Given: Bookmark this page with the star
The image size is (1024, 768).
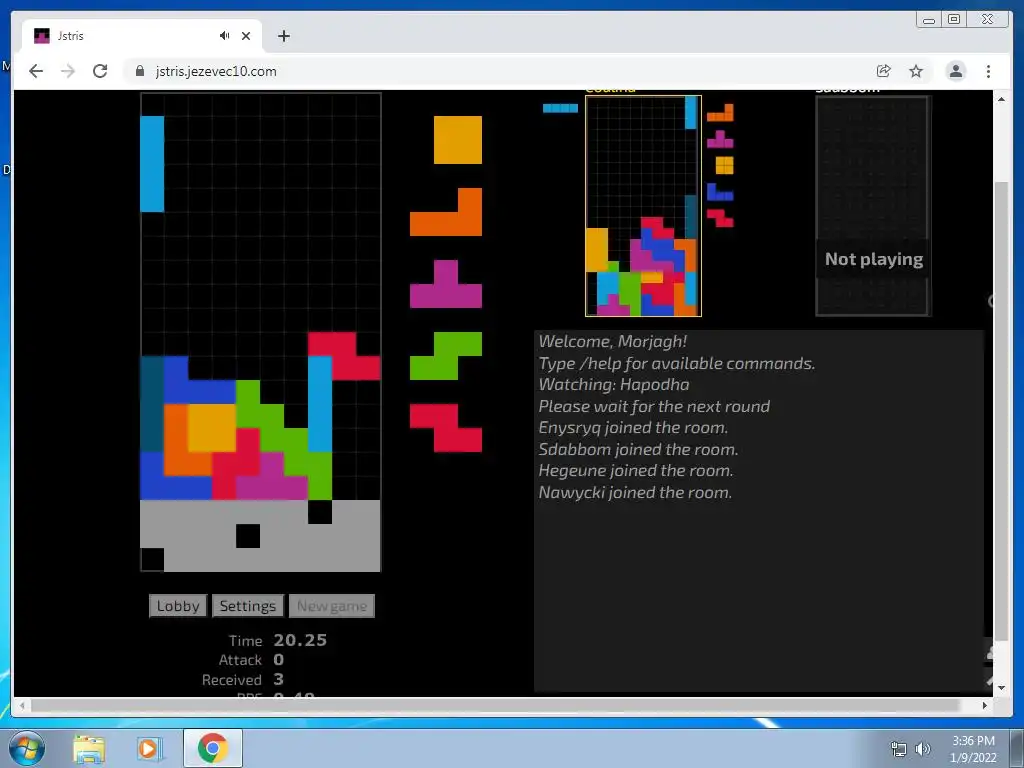Looking at the screenshot, I should (916, 71).
